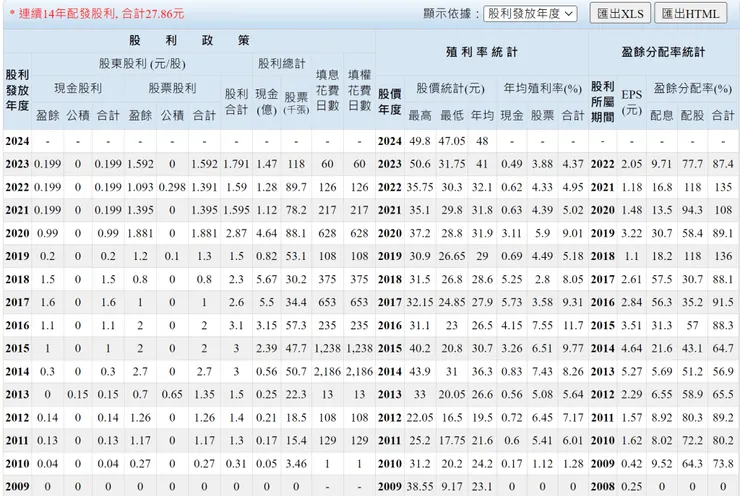Click 50.6 highest price for 2023
740x496 pixels.
(x=420, y=164)
